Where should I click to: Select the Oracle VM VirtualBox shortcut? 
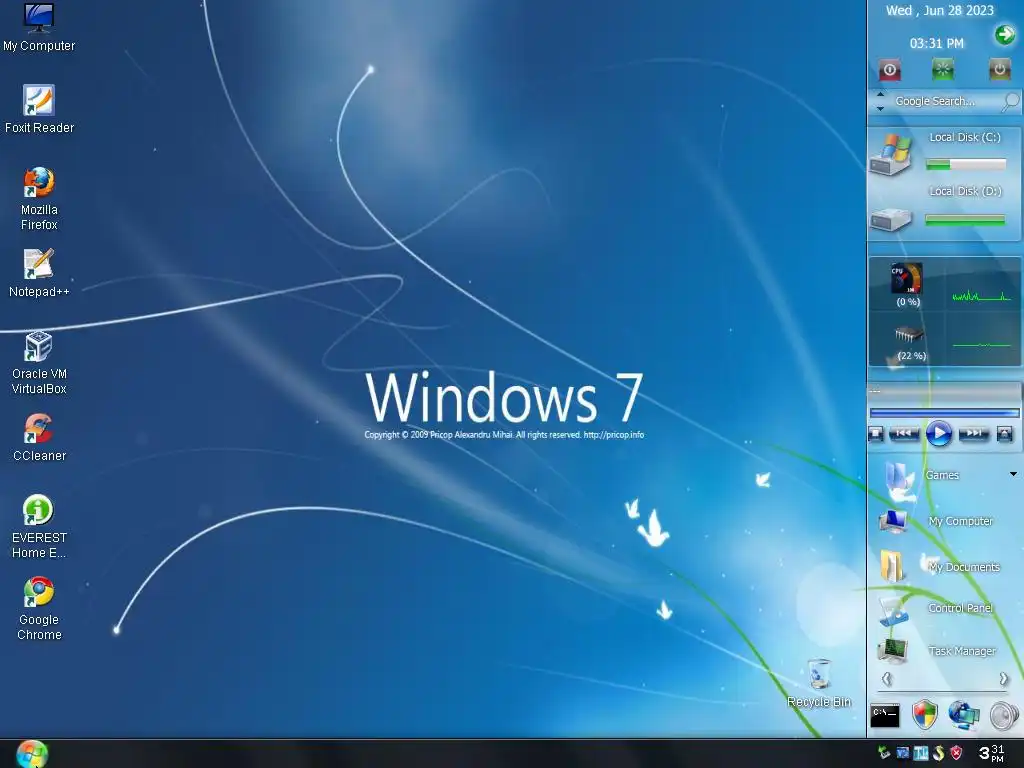pos(39,362)
